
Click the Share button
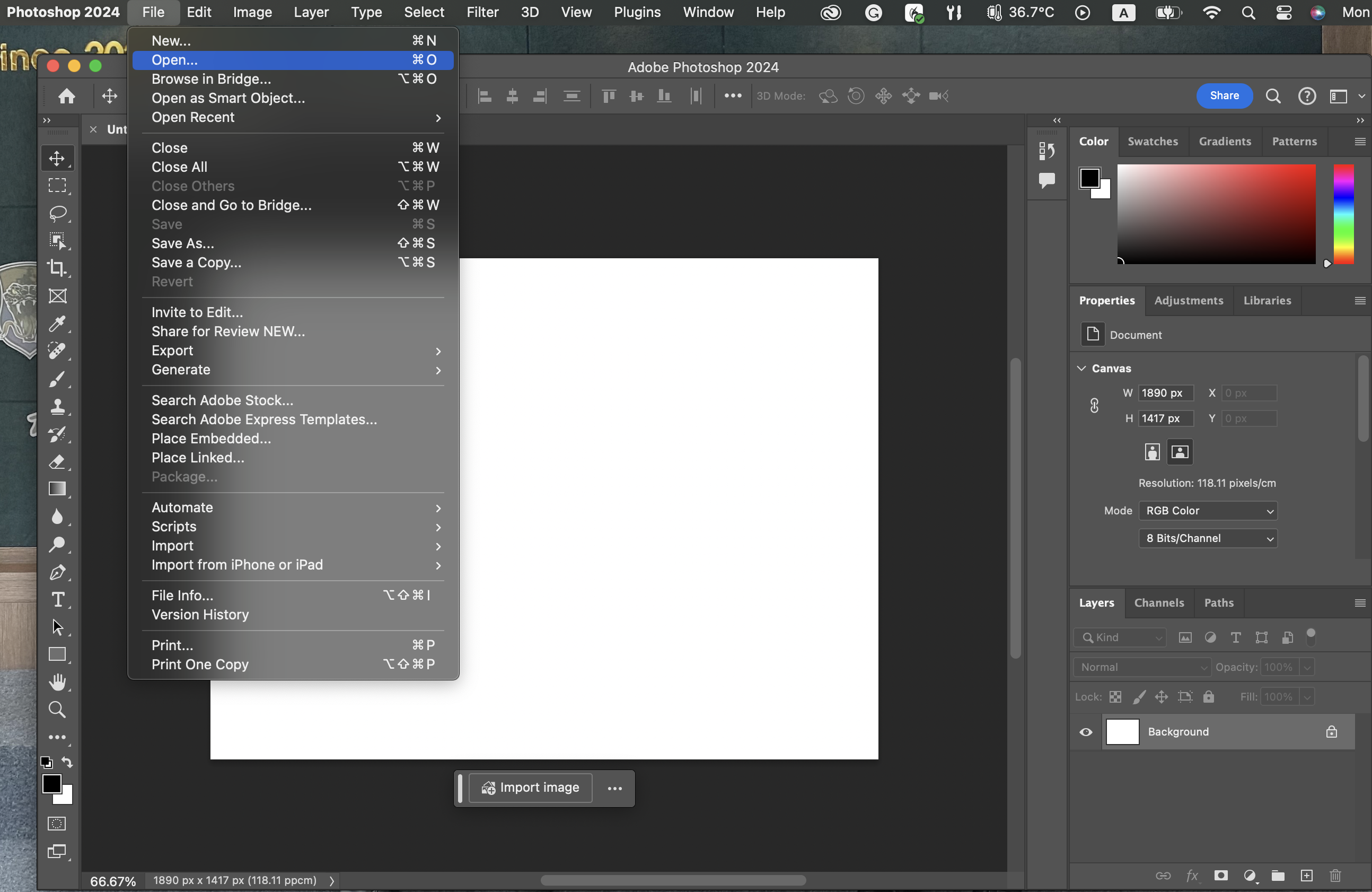1224,95
